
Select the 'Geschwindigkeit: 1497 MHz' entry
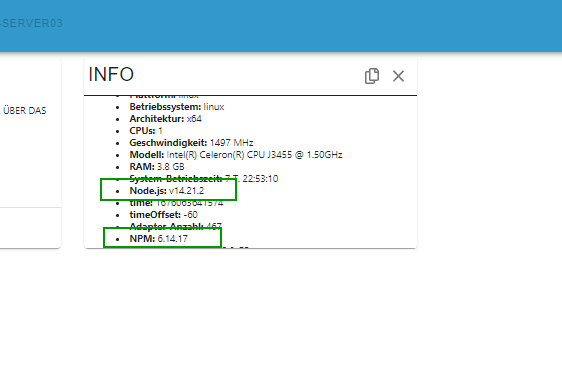point(191,143)
